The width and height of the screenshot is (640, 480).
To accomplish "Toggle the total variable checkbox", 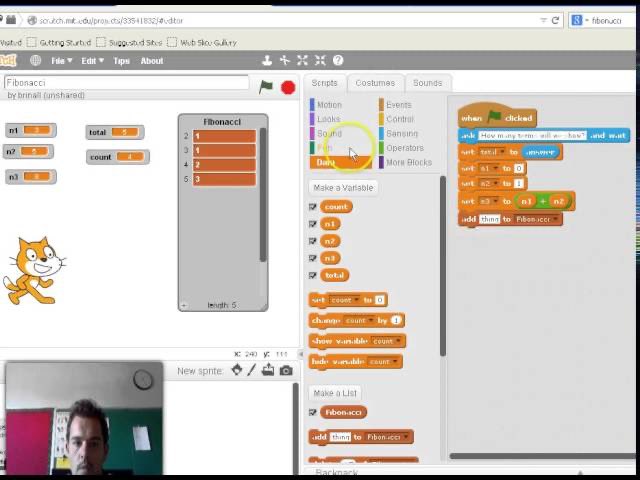I will (x=313, y=276).
